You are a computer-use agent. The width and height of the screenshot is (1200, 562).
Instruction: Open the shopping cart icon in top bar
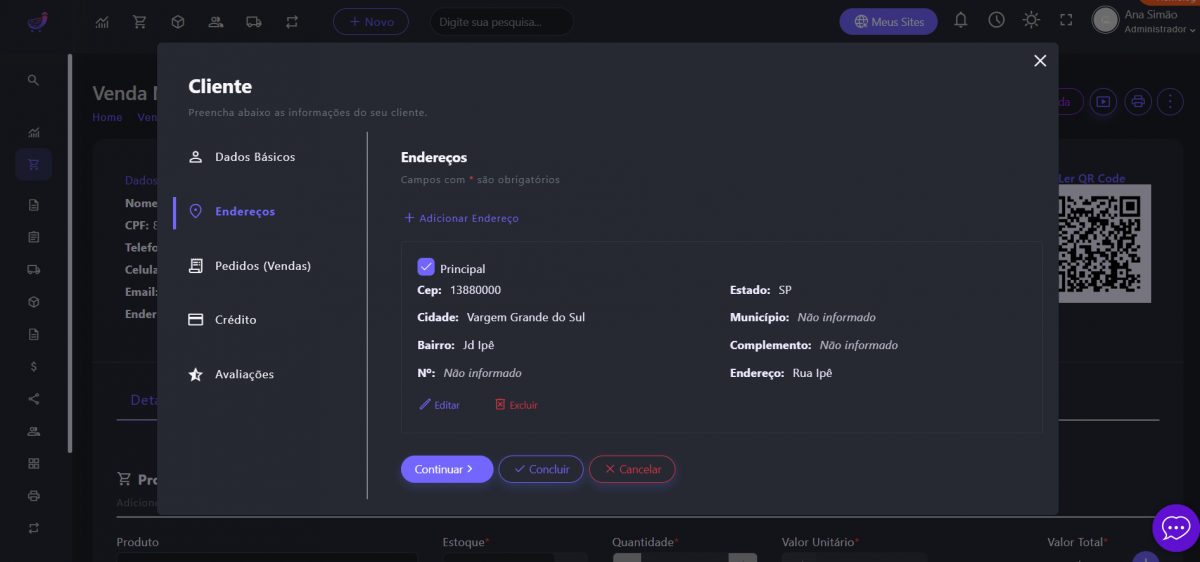[140, 21]
